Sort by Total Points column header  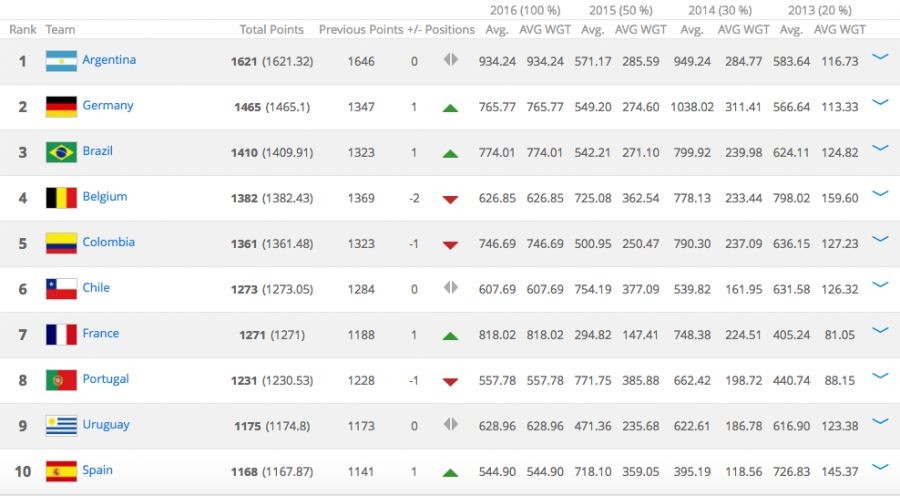tap(272, 30)
